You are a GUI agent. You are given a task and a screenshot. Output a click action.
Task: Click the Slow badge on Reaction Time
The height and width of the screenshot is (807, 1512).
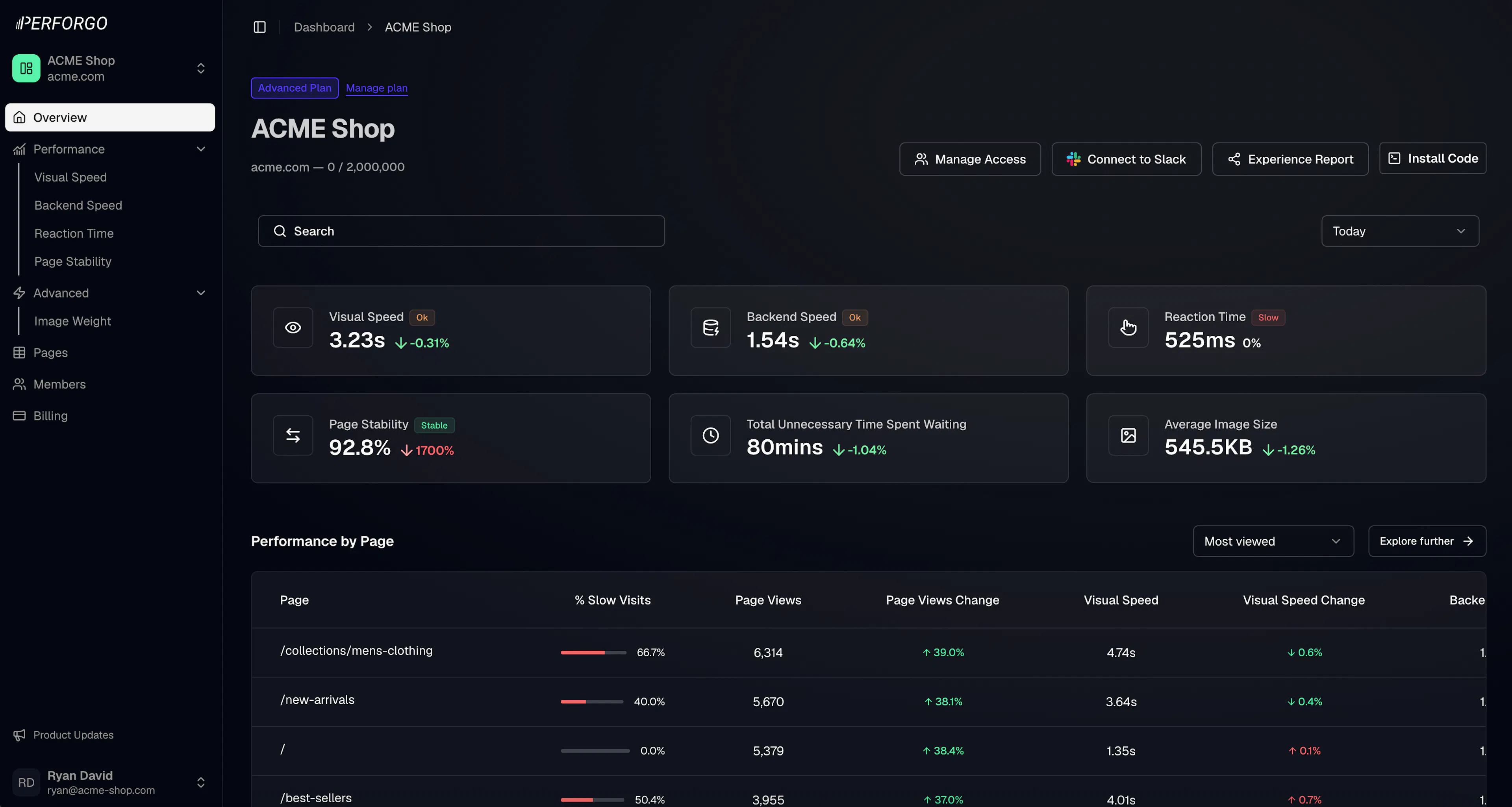coord(1268,318)
